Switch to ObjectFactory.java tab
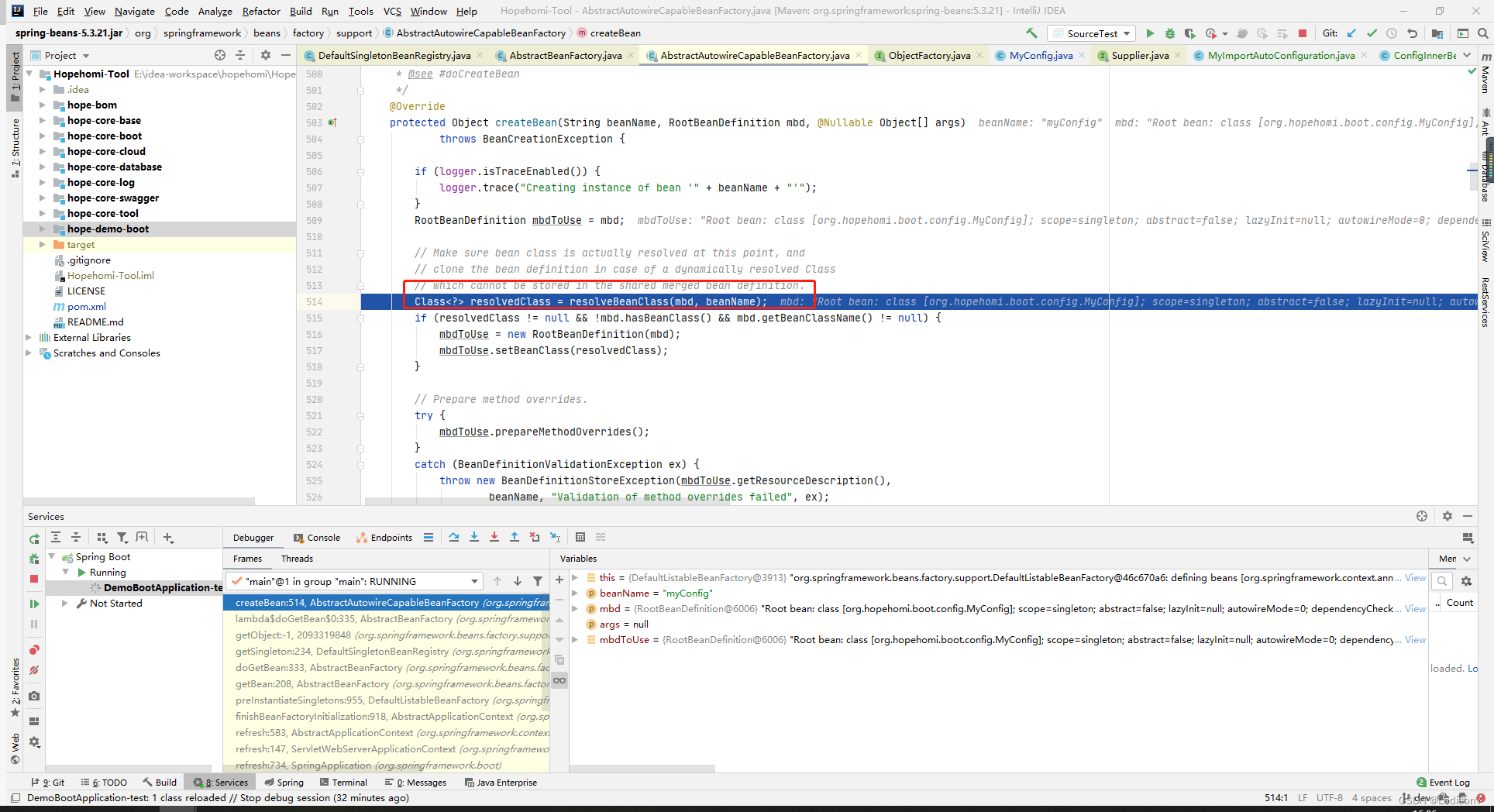This screenshot has height=812, width=1494. 929,55
